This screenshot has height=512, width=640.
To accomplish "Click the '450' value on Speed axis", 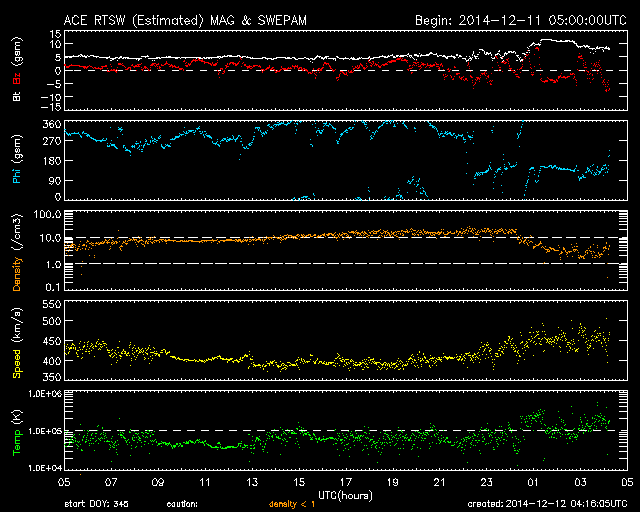I will (x=52, y=341).
